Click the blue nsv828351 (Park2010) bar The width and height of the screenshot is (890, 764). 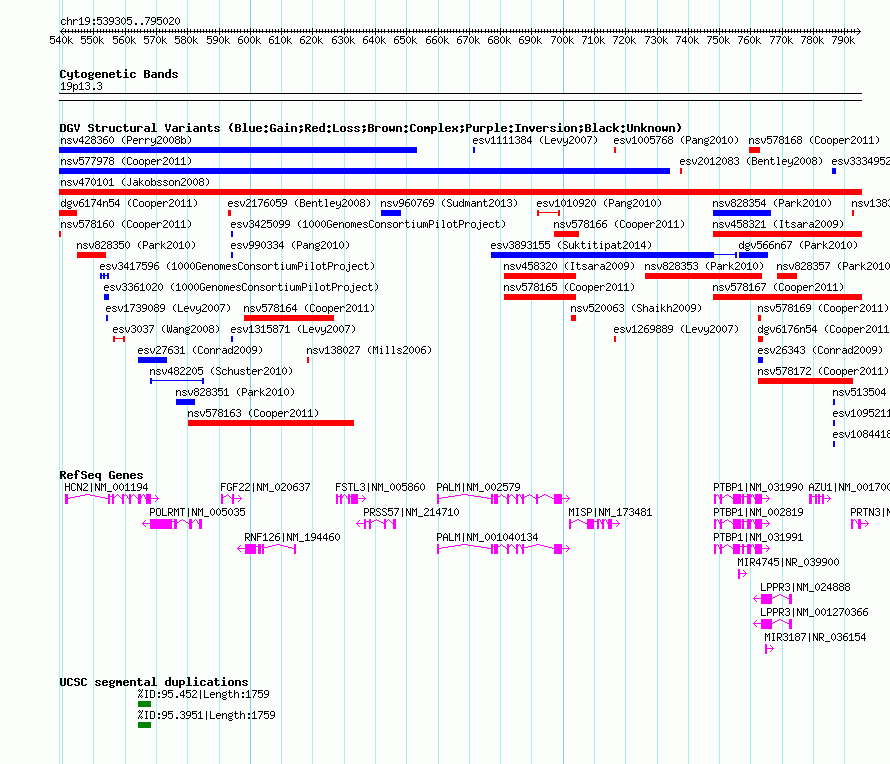(186, 402)
